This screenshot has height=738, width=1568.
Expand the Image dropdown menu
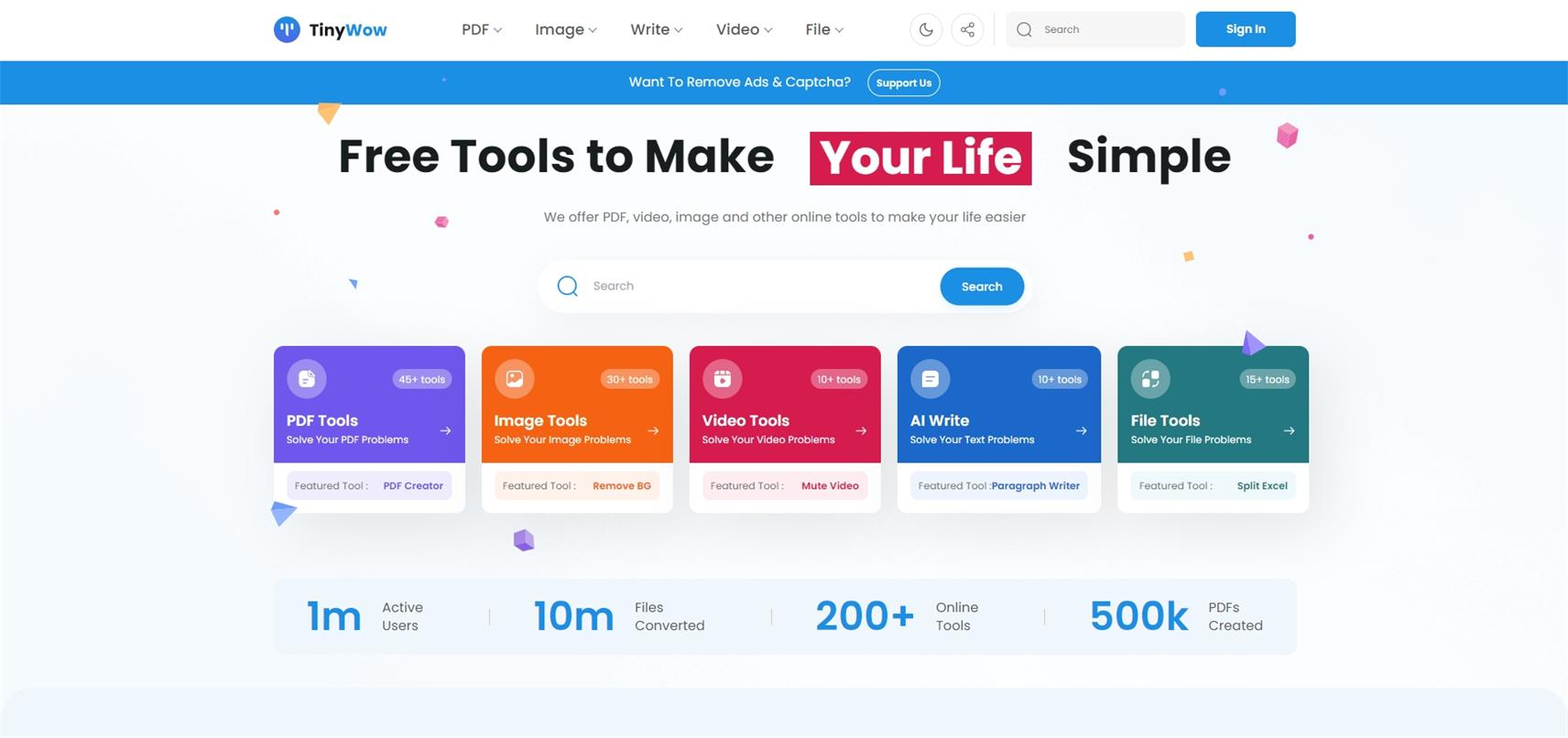tap(566, 29)
